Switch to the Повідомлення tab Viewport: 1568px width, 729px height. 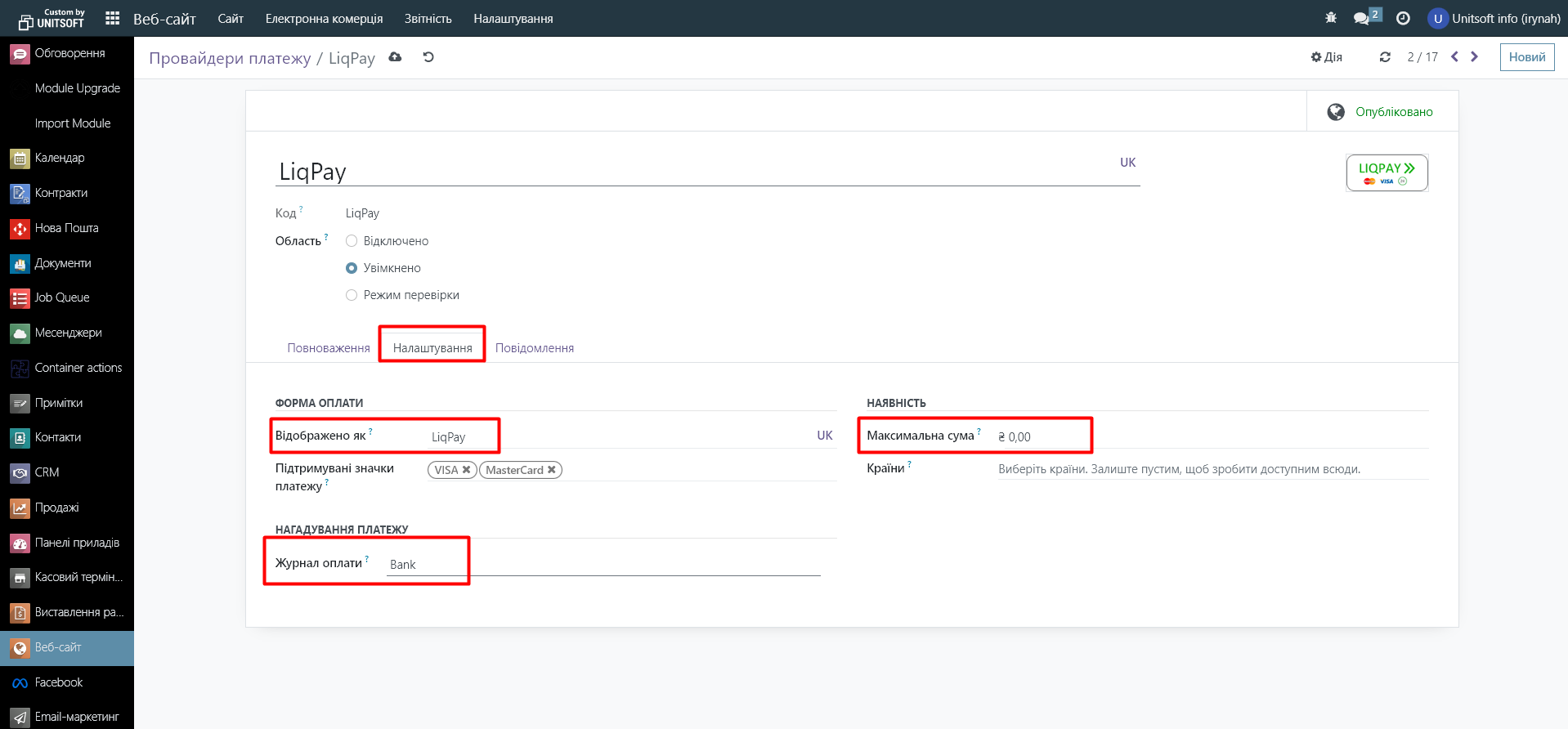[535, 348]
